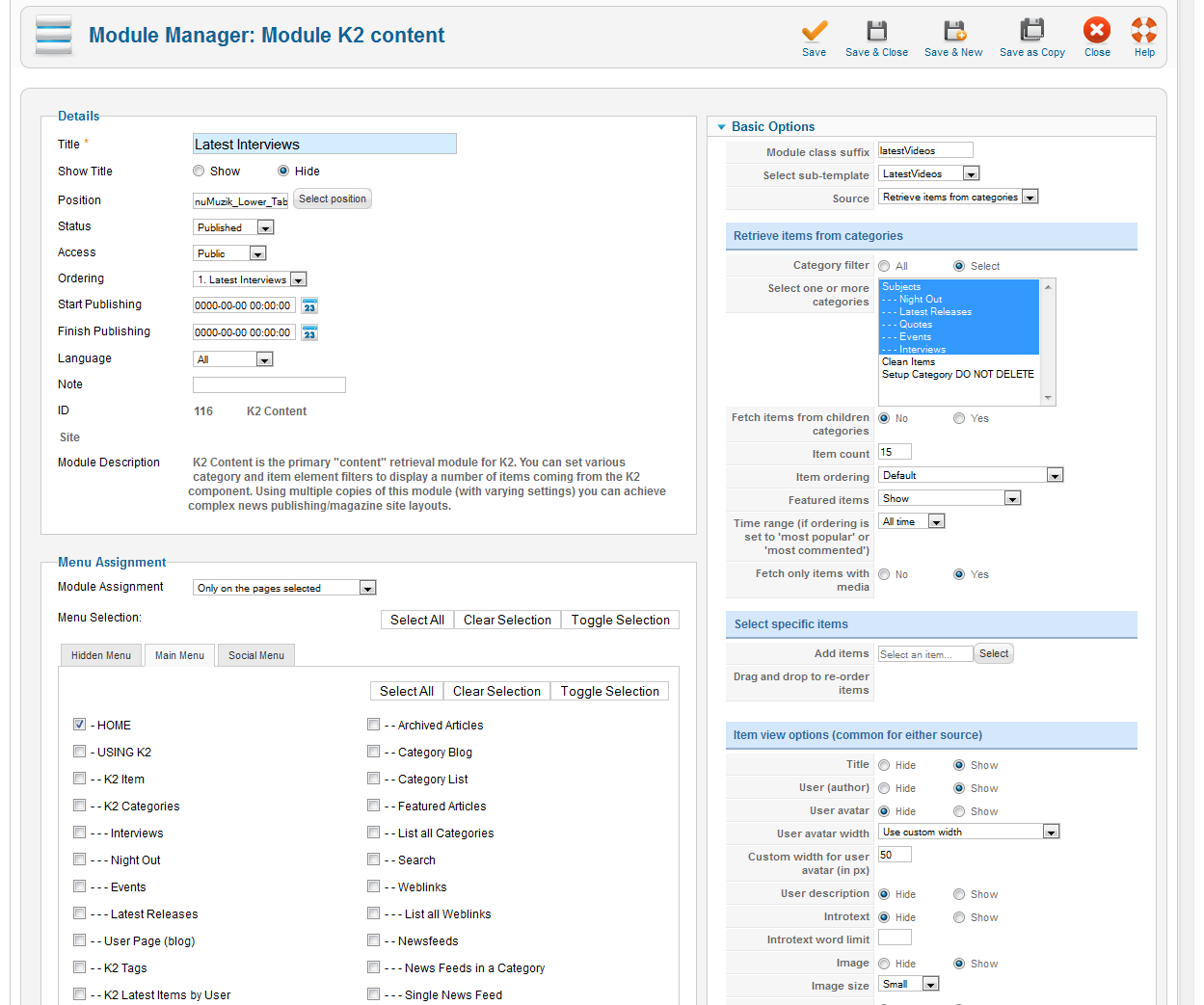This screenshot has height=1005, width=1204.
Task: Click the Title input field
Action: (325, 144)
